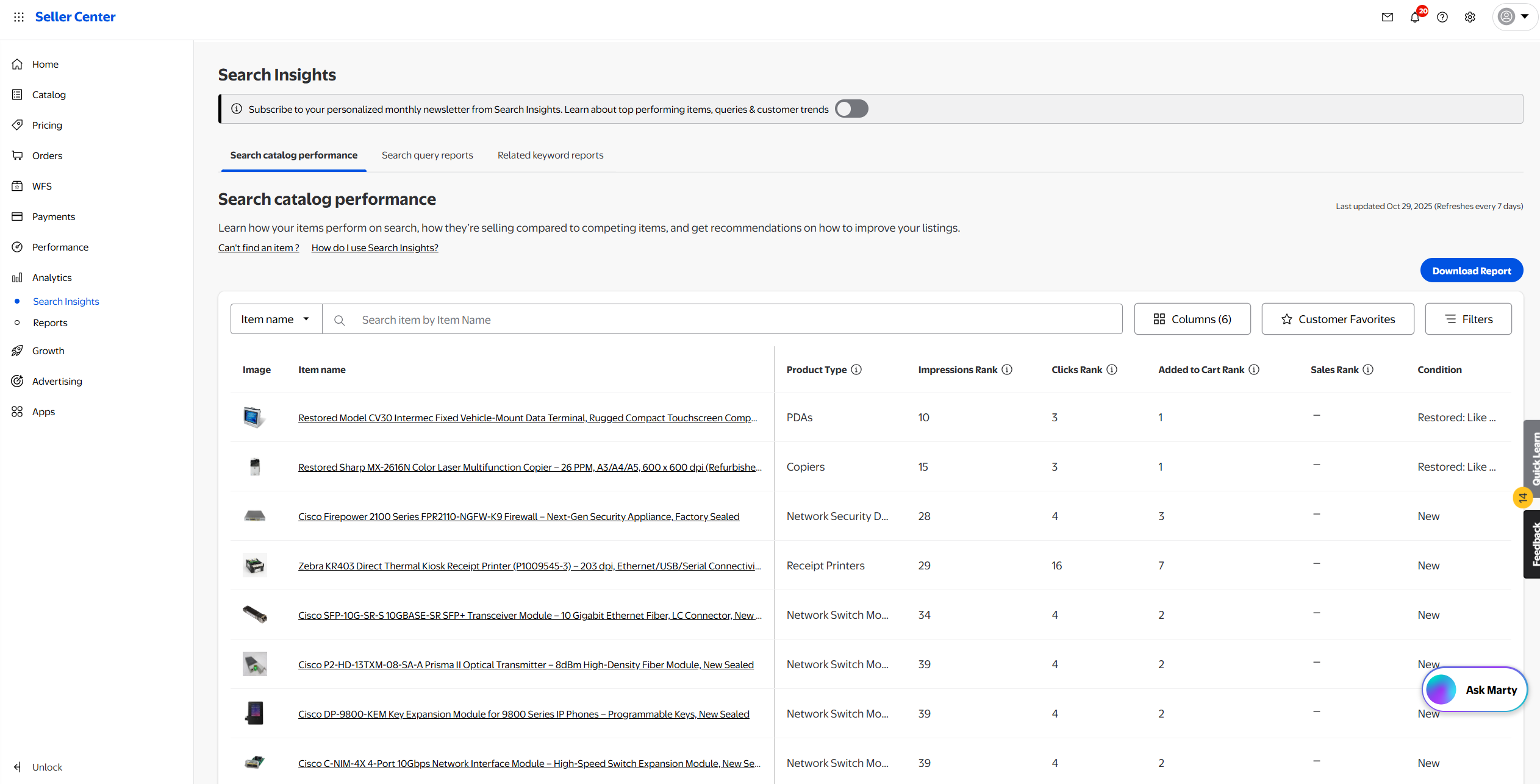Screen dimensions: 1540x784
Task: Click the Download Report button
Action: [1471, 271]
